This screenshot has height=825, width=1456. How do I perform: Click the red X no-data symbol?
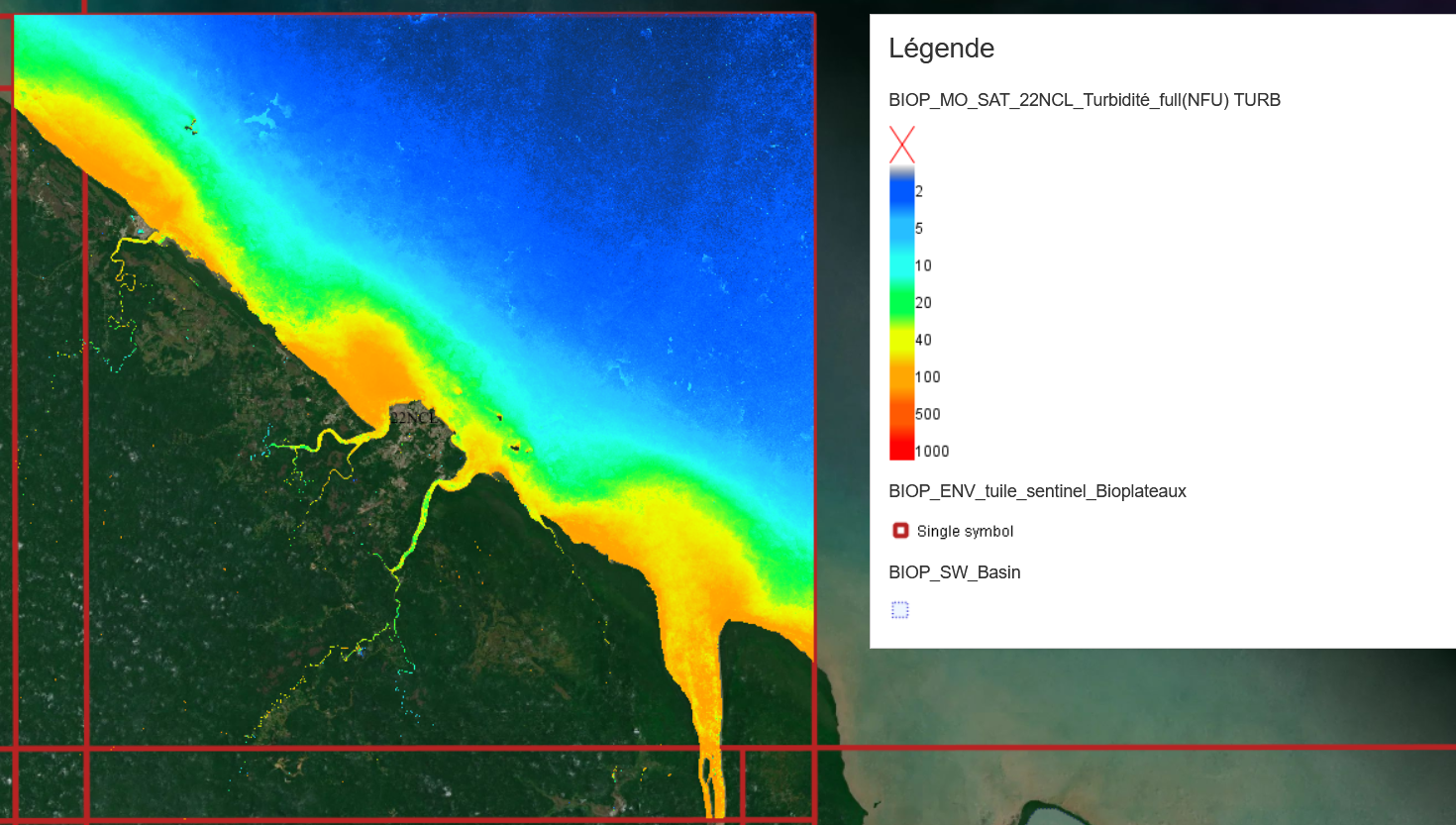point(901,145)
